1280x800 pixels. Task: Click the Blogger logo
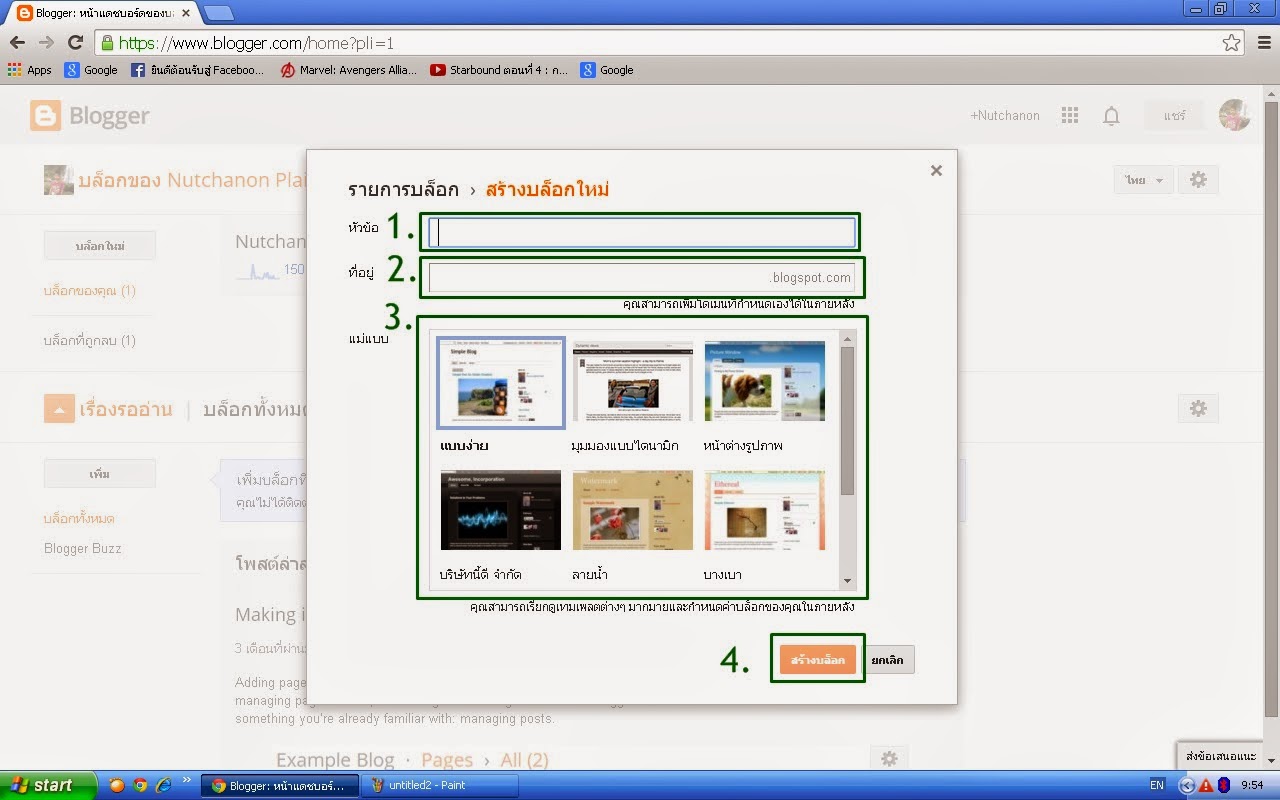(x=90, y=116)
